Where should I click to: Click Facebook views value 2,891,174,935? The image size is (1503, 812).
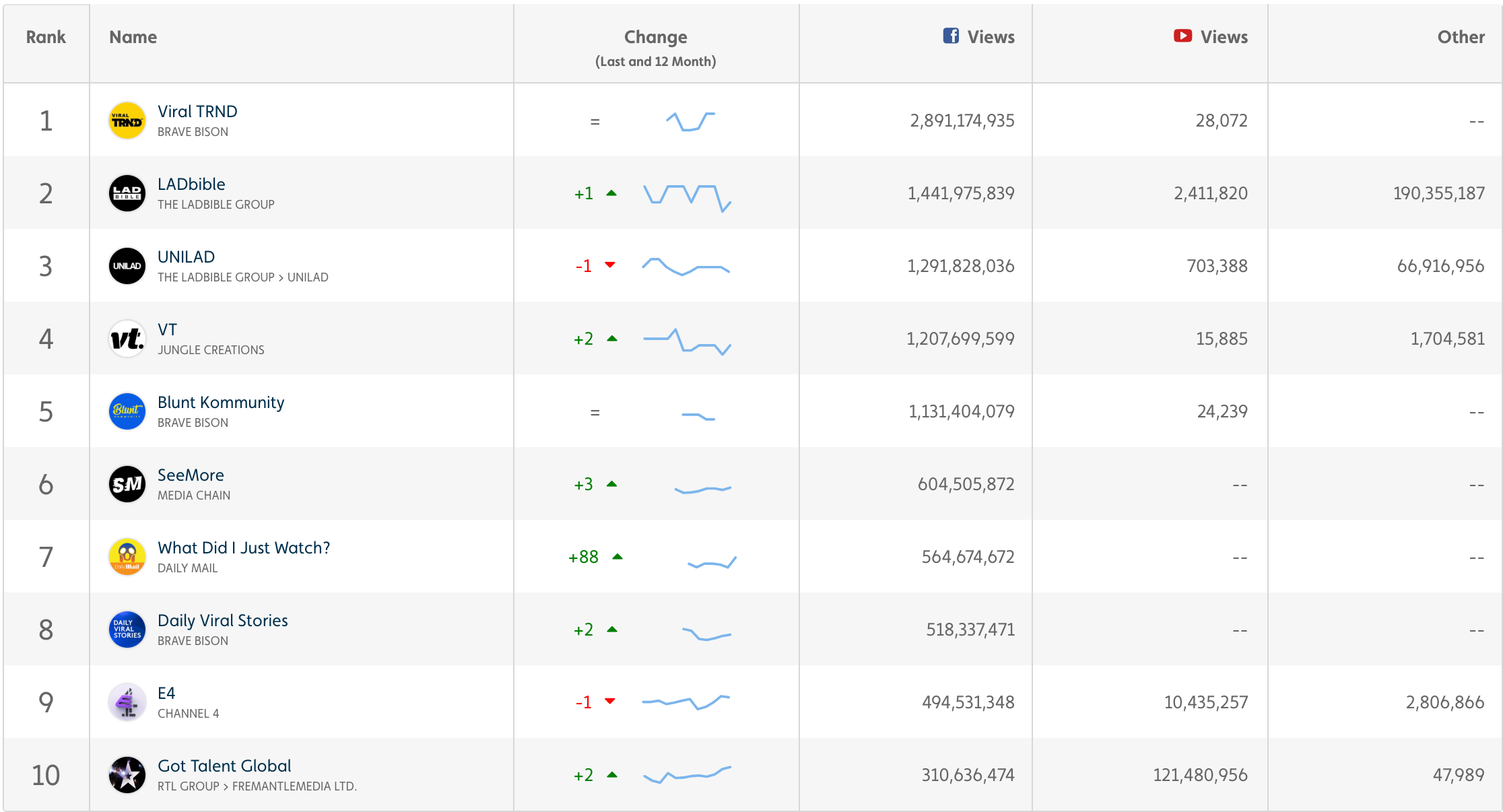click(962, 121)
